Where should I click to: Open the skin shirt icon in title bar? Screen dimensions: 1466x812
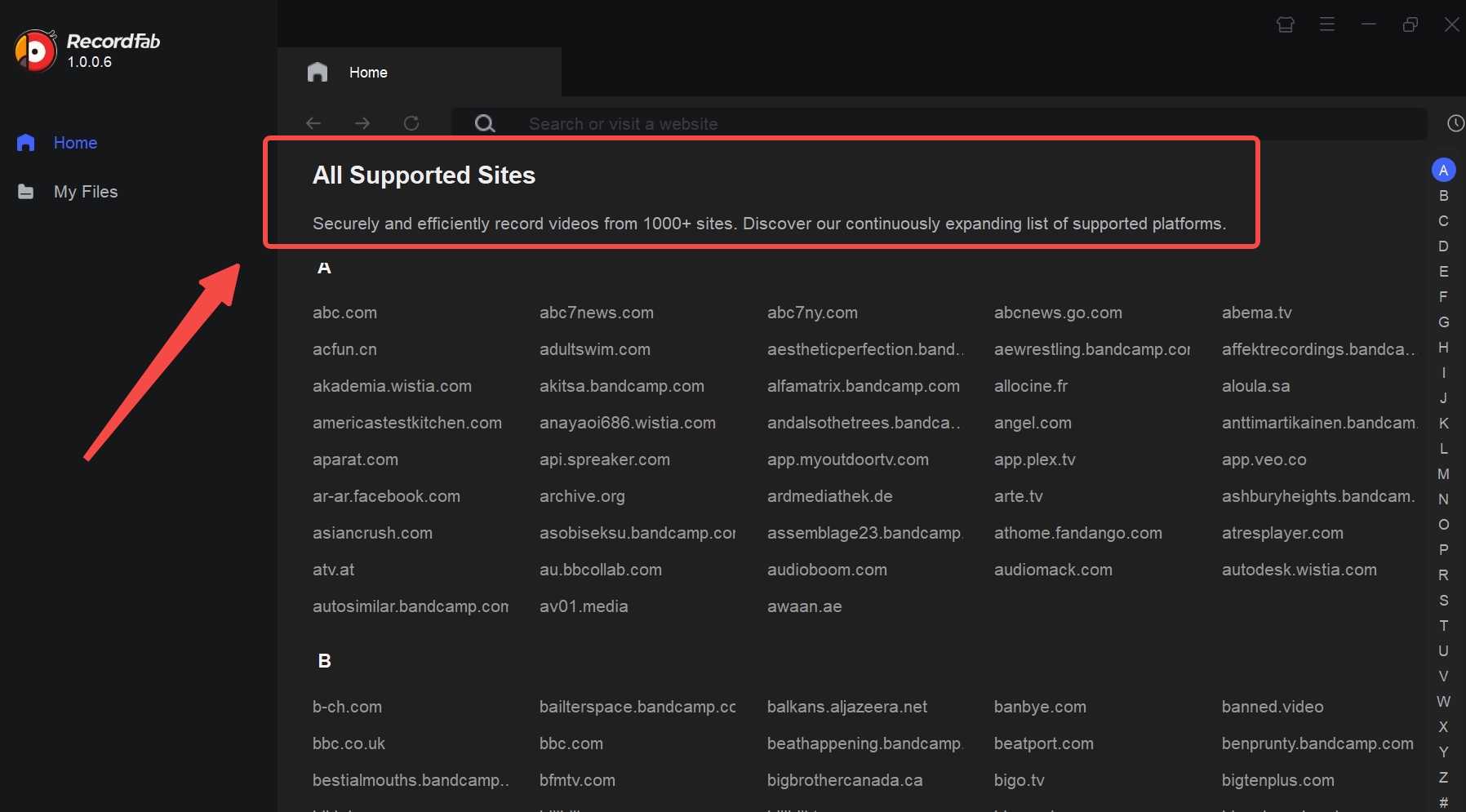[1286, 24]
